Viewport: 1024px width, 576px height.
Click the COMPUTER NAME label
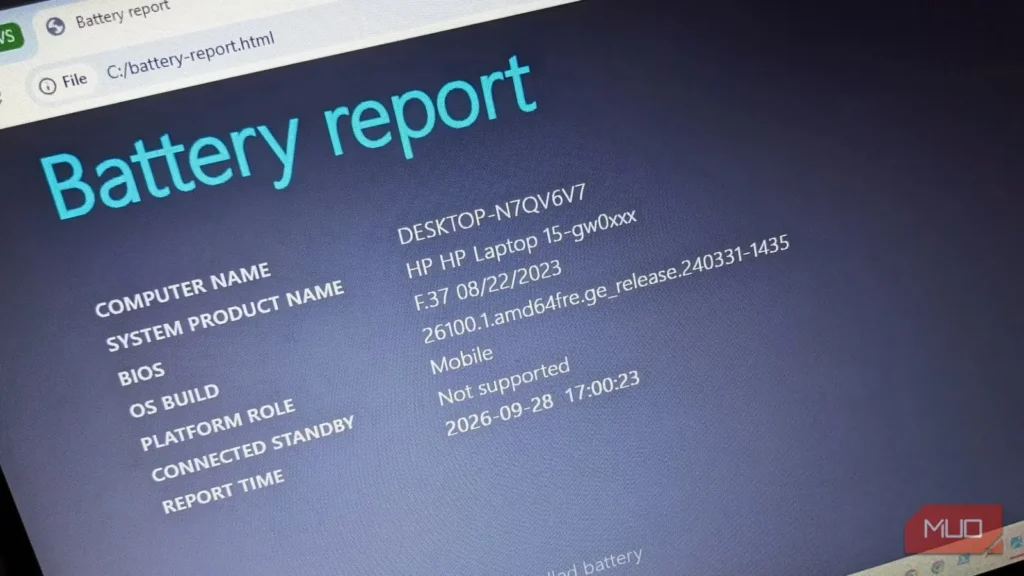(182, 289)
